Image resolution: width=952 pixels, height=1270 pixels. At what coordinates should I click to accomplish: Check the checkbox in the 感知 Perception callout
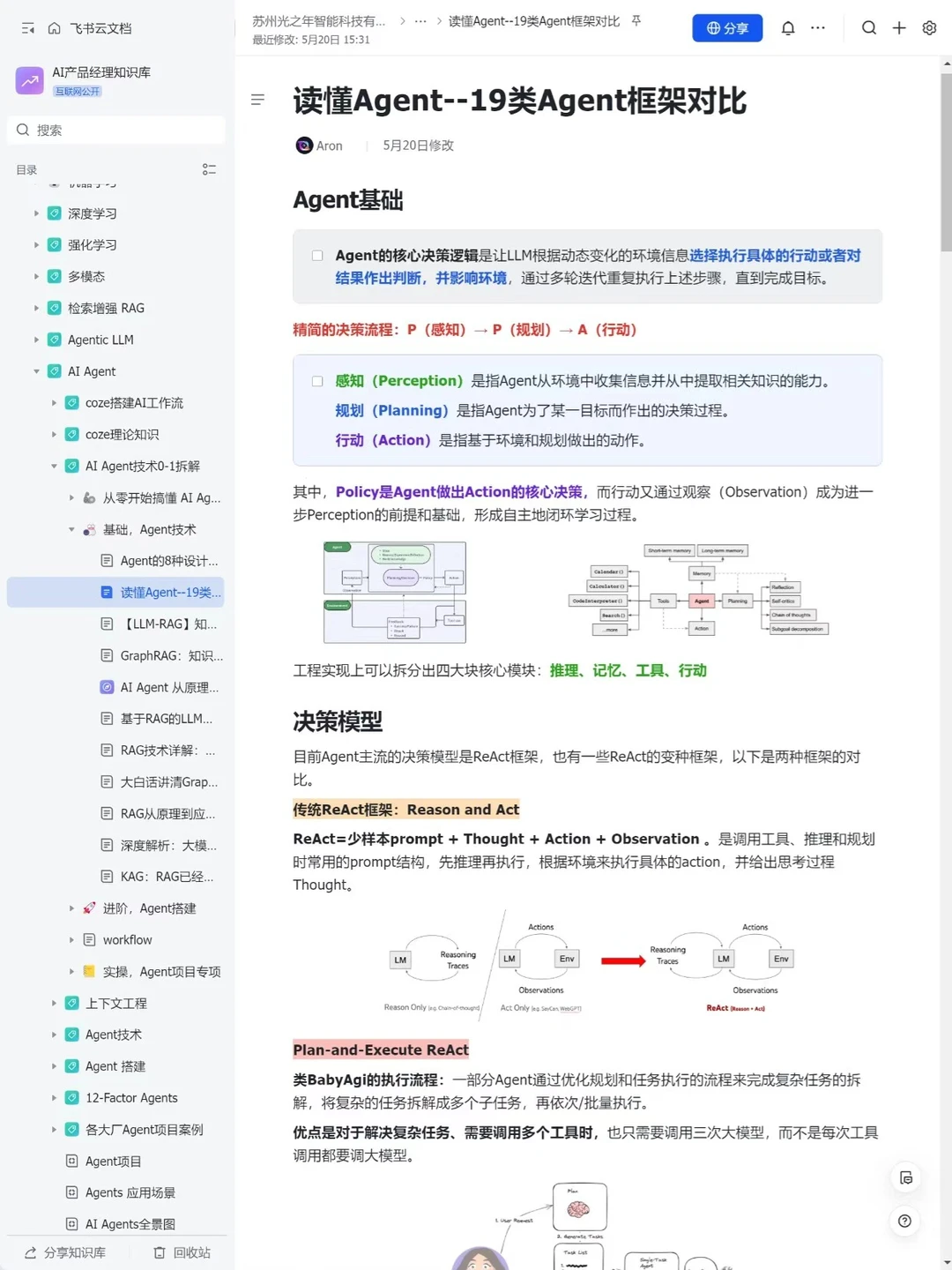(x=317, y=381)
